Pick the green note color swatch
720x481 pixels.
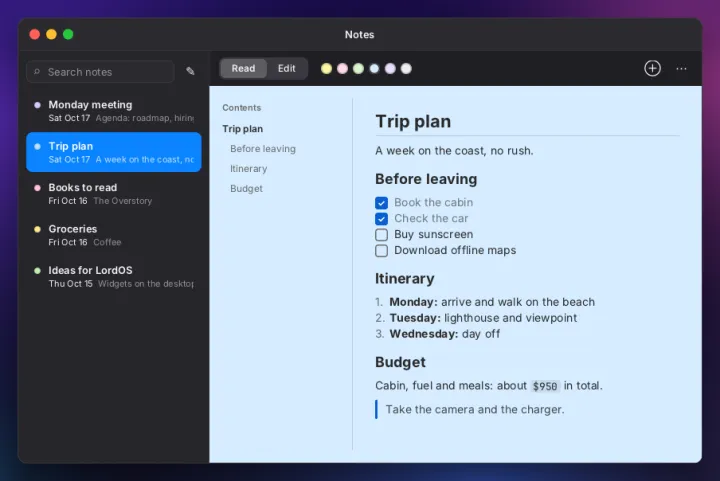pos(358,69)
